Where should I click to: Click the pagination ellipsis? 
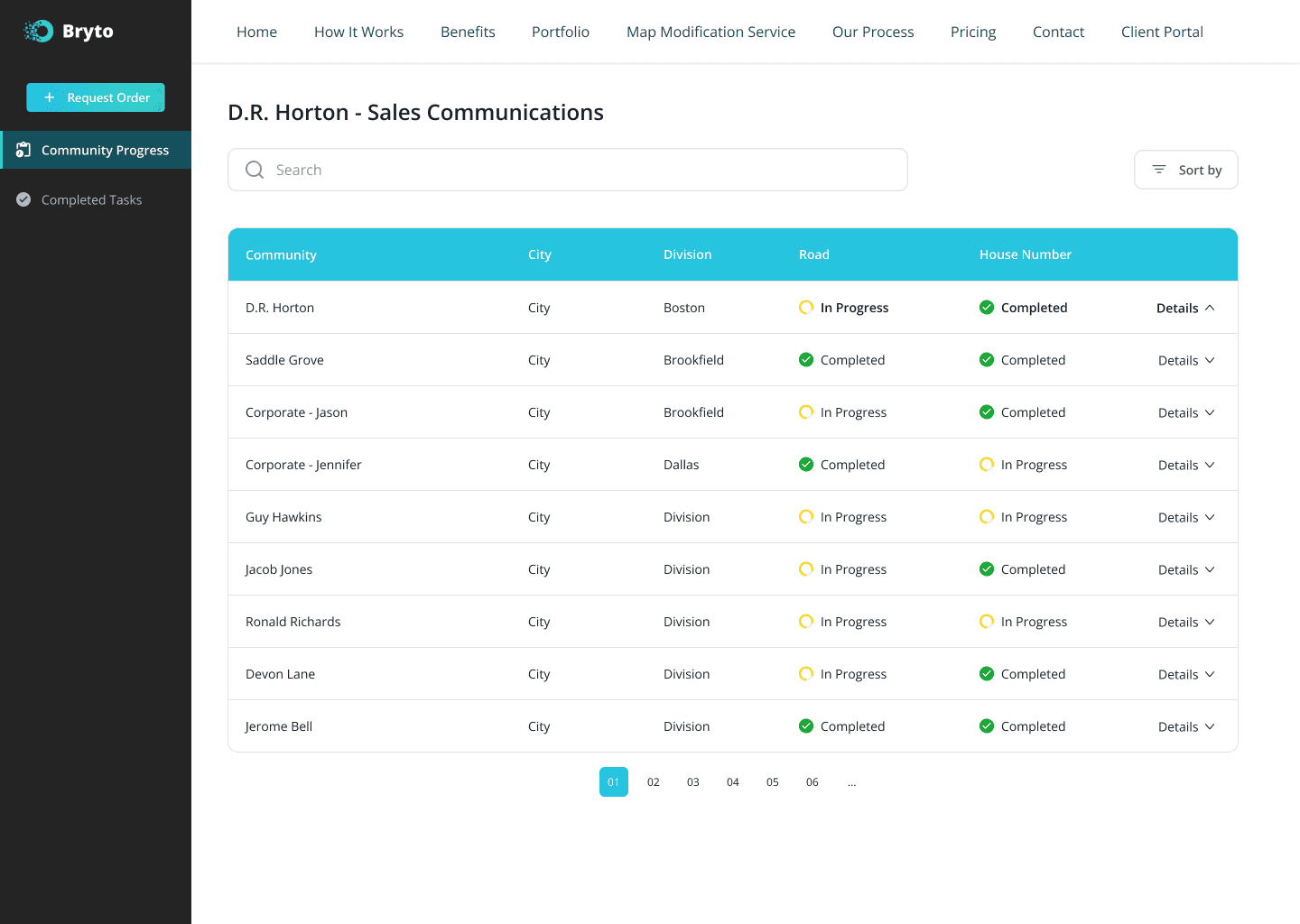852,782
